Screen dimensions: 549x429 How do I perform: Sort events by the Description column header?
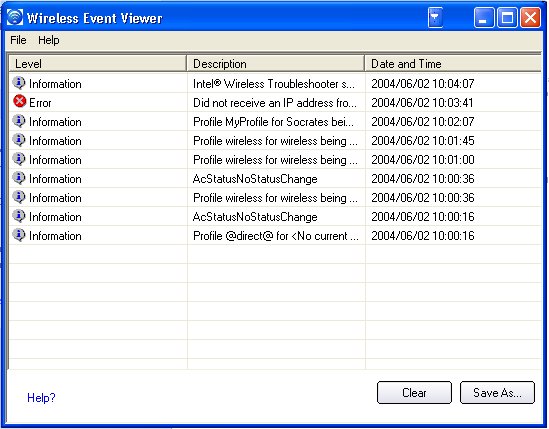coord(276,64)
